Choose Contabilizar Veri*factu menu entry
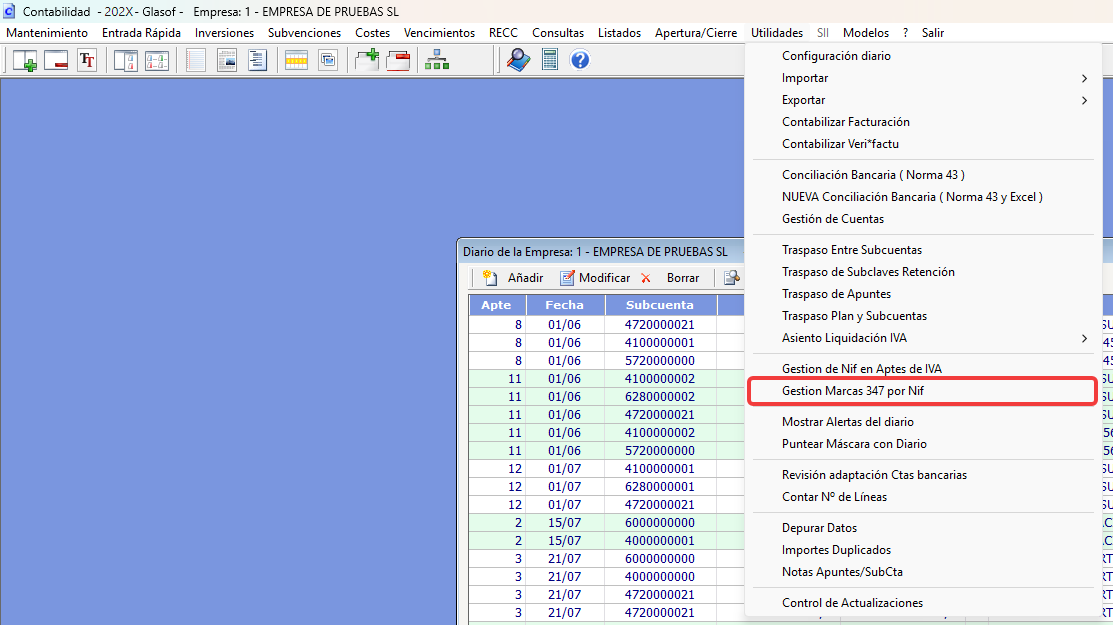The height and width of the screenshot is (625, 1113). [x=840, y=144]
